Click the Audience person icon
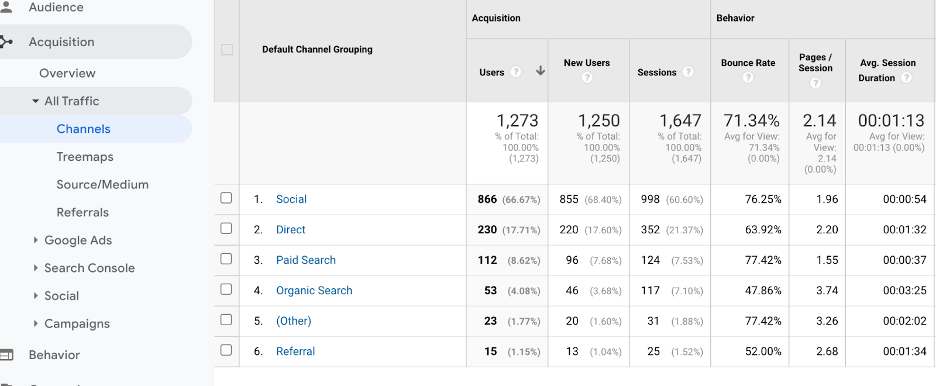This screenshot has height=386, width=936. click(x=6, y=7)
